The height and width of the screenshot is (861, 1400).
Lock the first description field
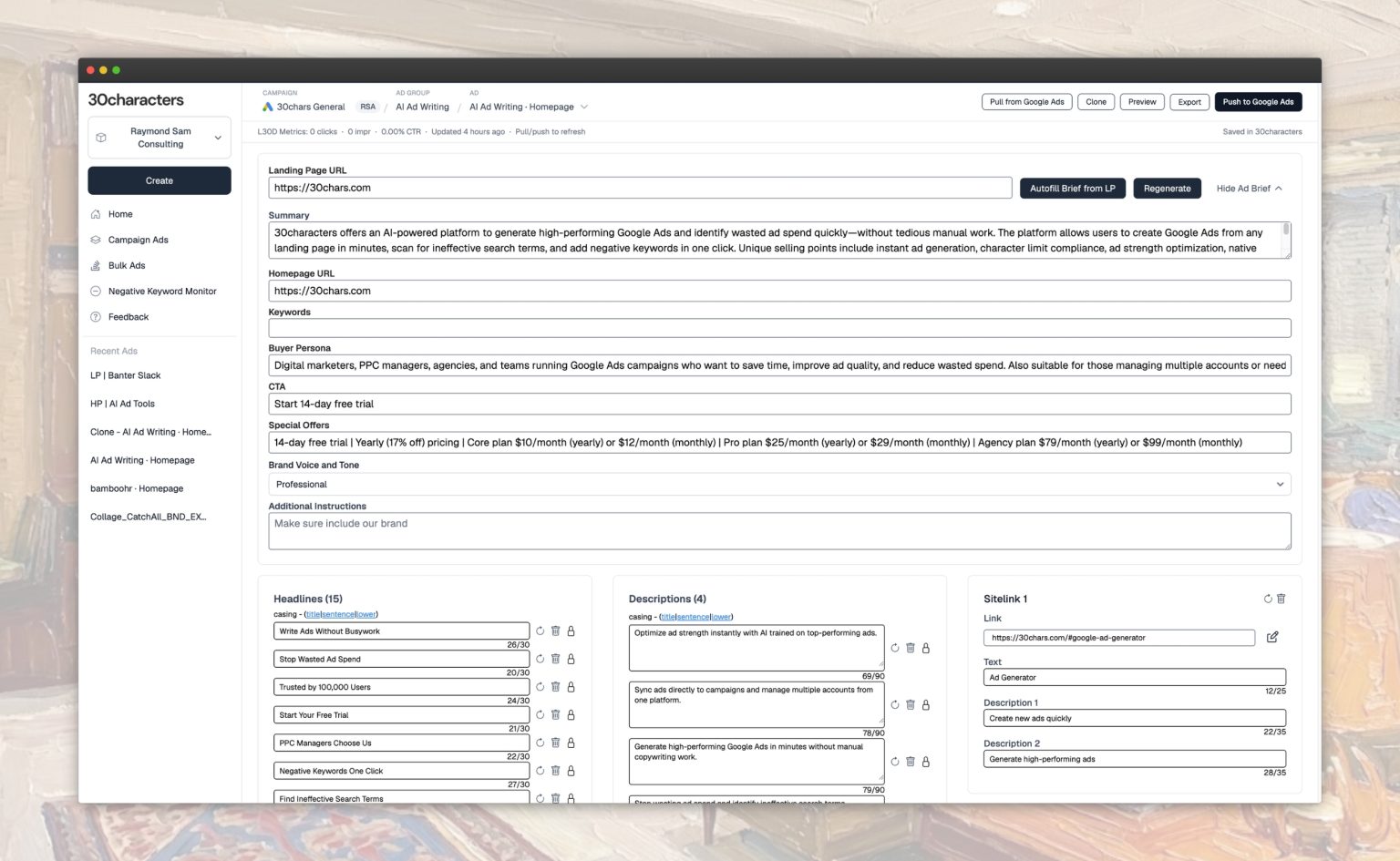point(925,648)
